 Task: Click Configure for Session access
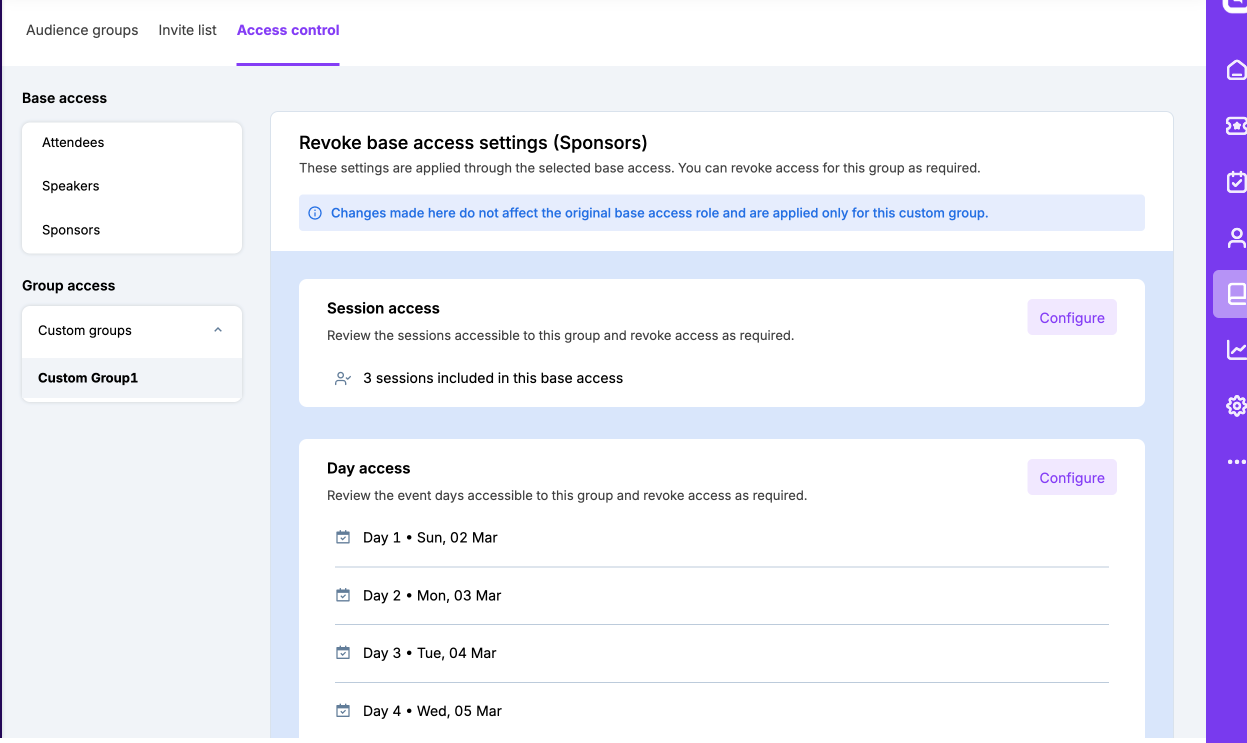point(1071,318)
